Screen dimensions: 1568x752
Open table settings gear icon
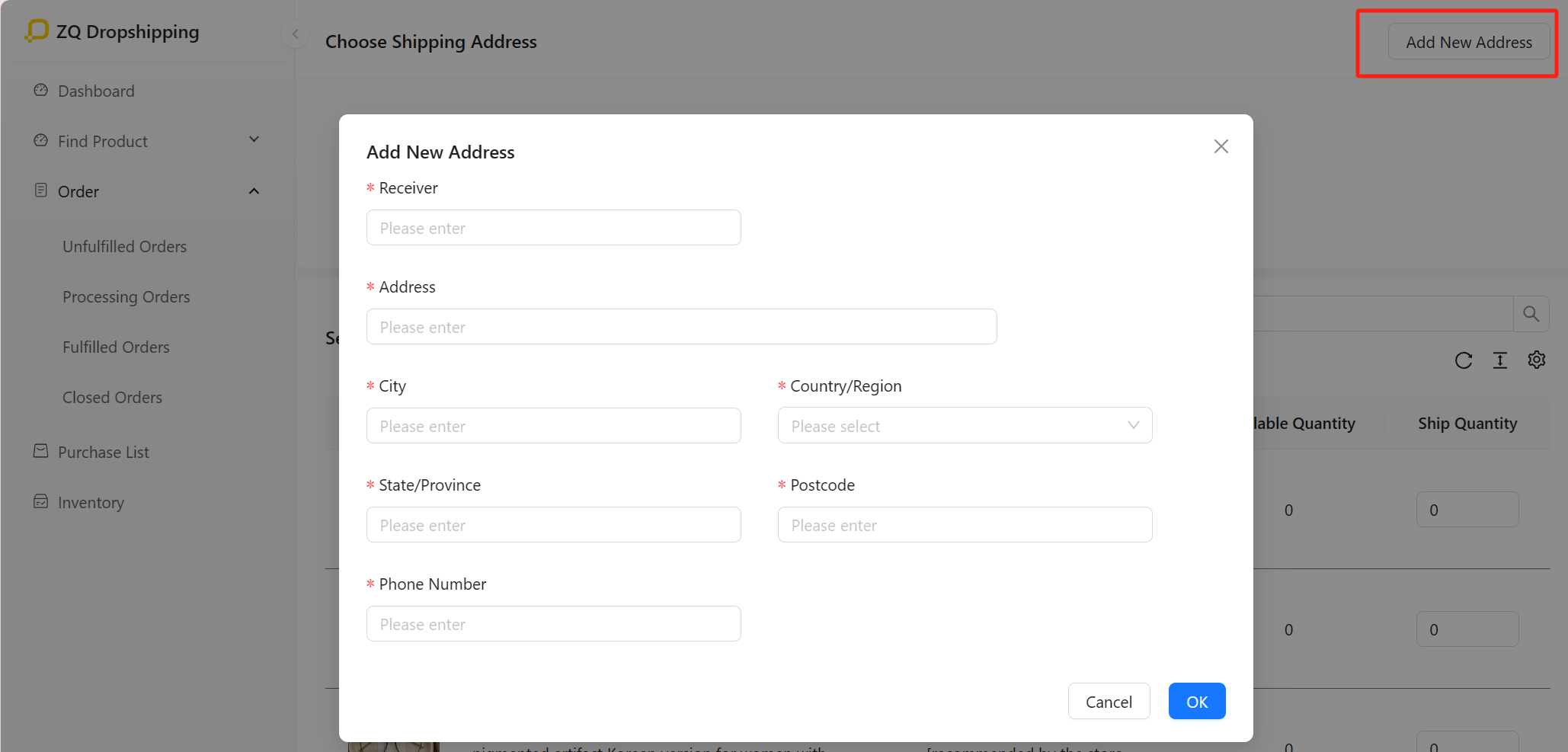pyautogui.click(x=1537, y=360)
